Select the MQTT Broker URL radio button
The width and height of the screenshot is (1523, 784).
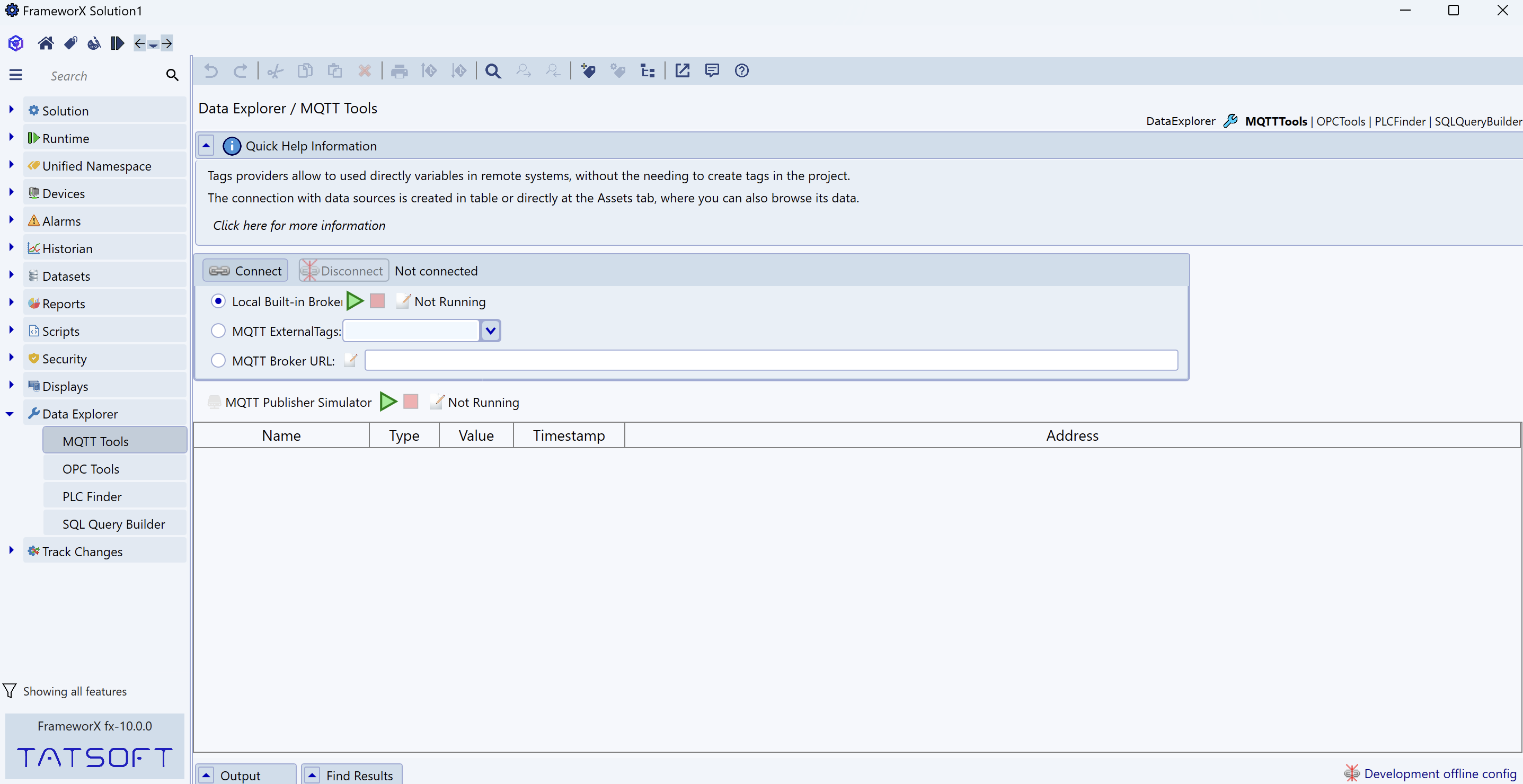click(218, 360)
